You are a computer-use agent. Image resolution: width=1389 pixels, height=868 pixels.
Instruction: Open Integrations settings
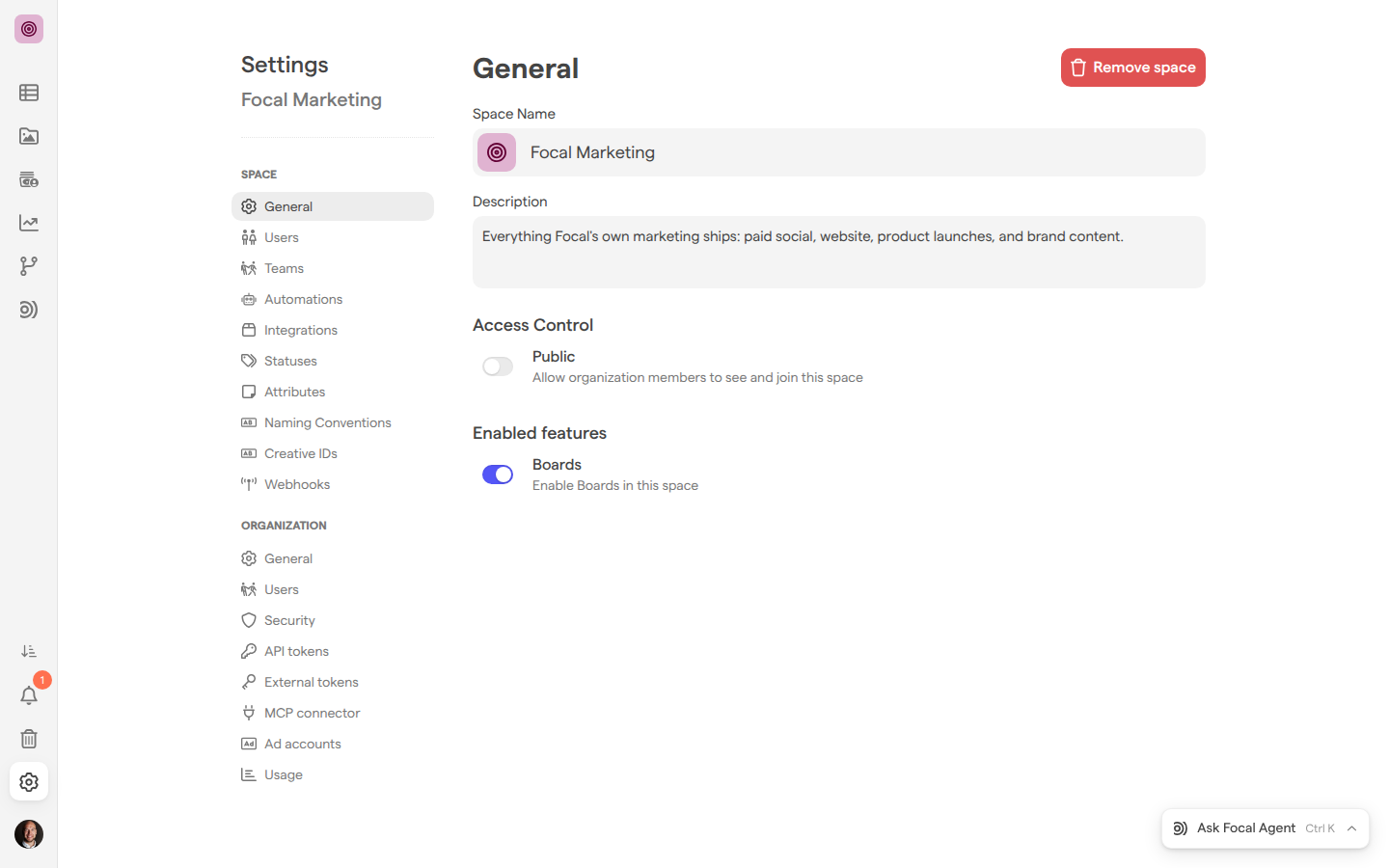(333, 330)
